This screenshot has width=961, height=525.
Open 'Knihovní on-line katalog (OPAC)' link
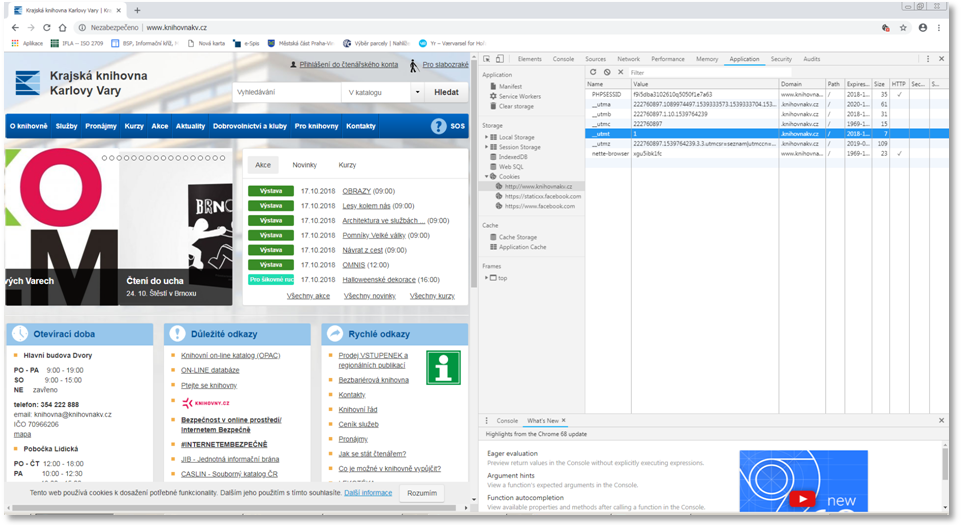click(x=230, y=355)
